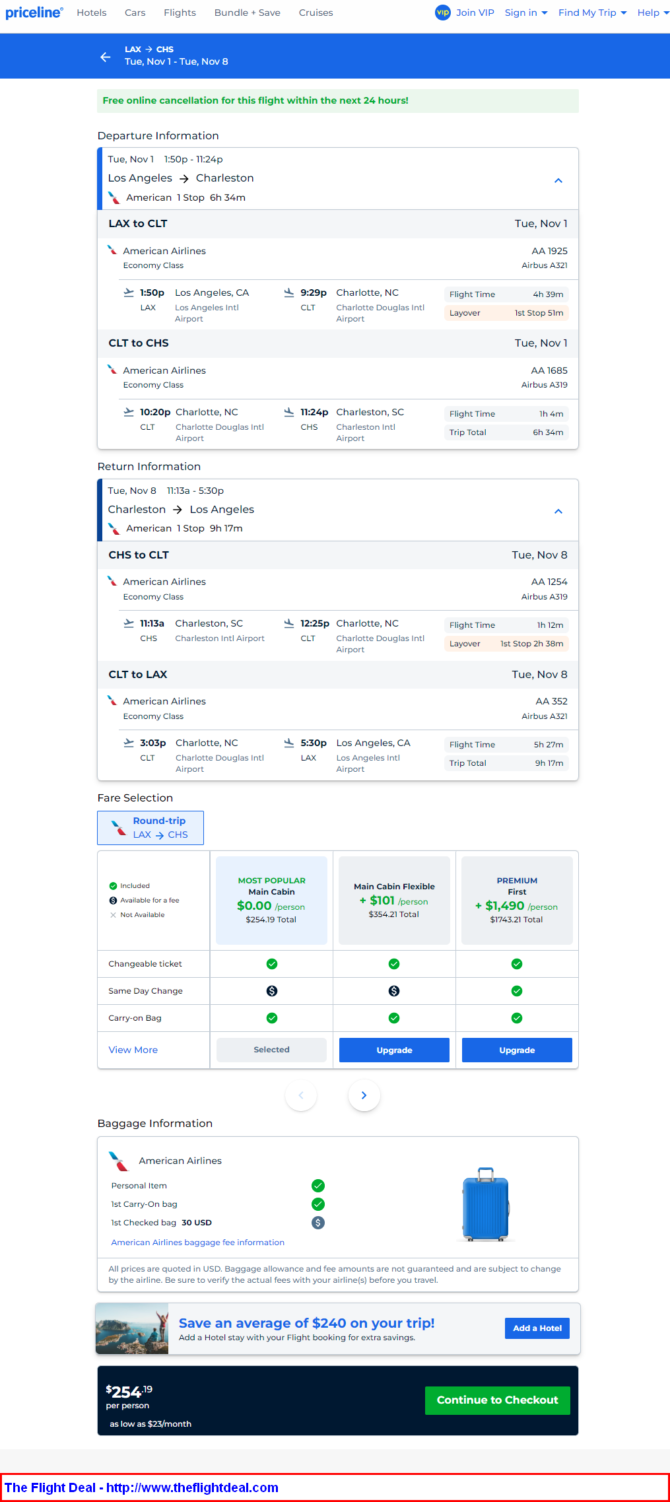
Task: Click American Airlines logo in return summary
Action: pos(115,528)
